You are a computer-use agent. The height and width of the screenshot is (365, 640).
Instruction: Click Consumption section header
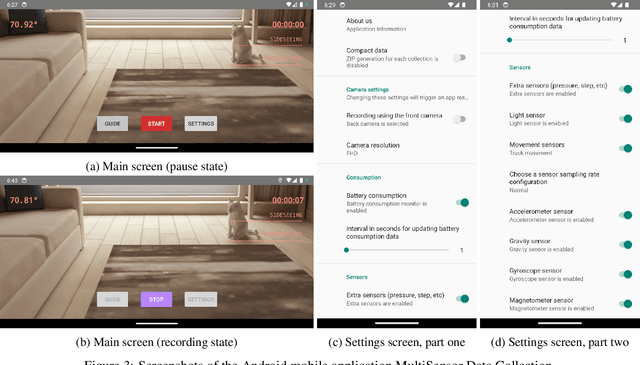point(363,178)
